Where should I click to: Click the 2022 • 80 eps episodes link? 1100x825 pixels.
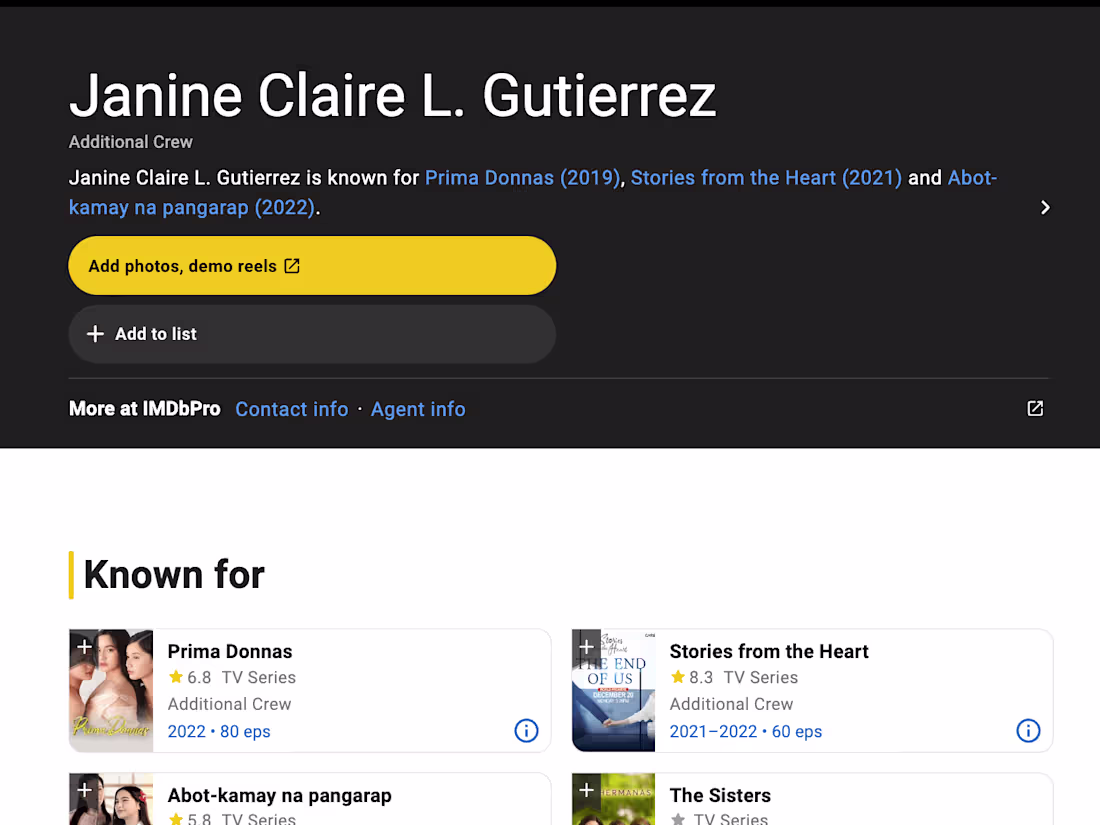[x=219, y=731]
